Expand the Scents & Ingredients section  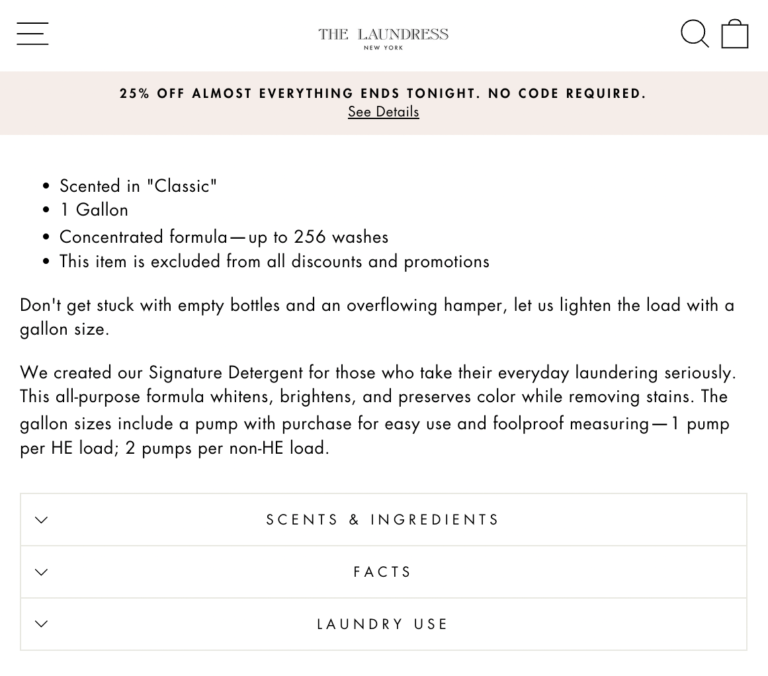point(383,520)
